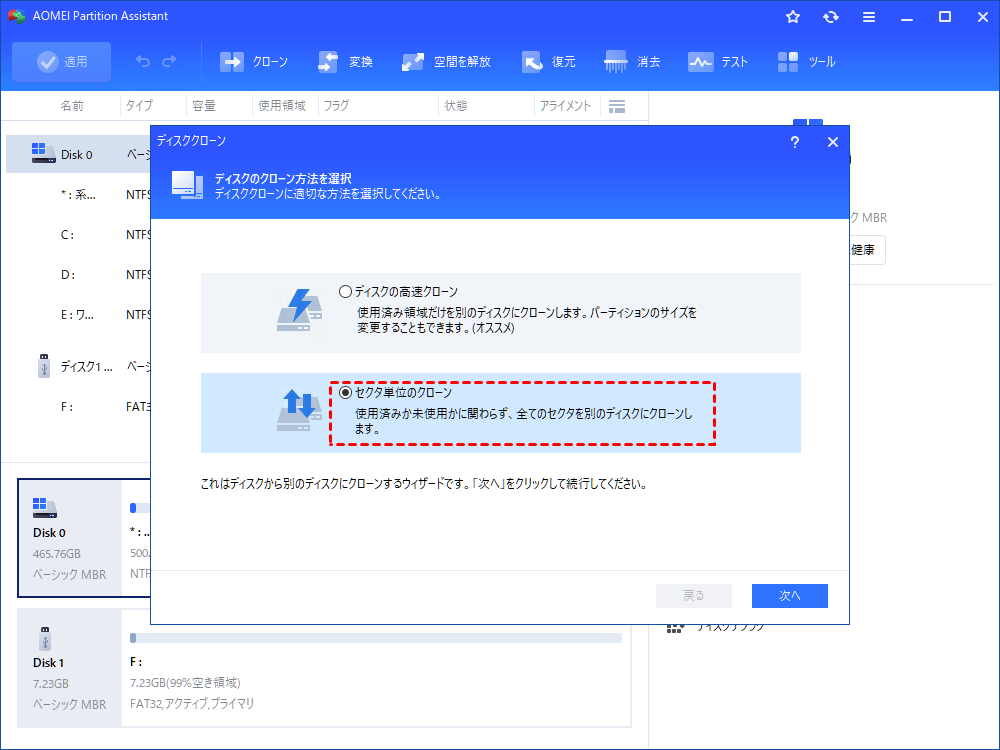This screenshot has height=750, width=1000.
Task: Select the D: partition row
Action: pyautogui.click(x=78, y=275)
